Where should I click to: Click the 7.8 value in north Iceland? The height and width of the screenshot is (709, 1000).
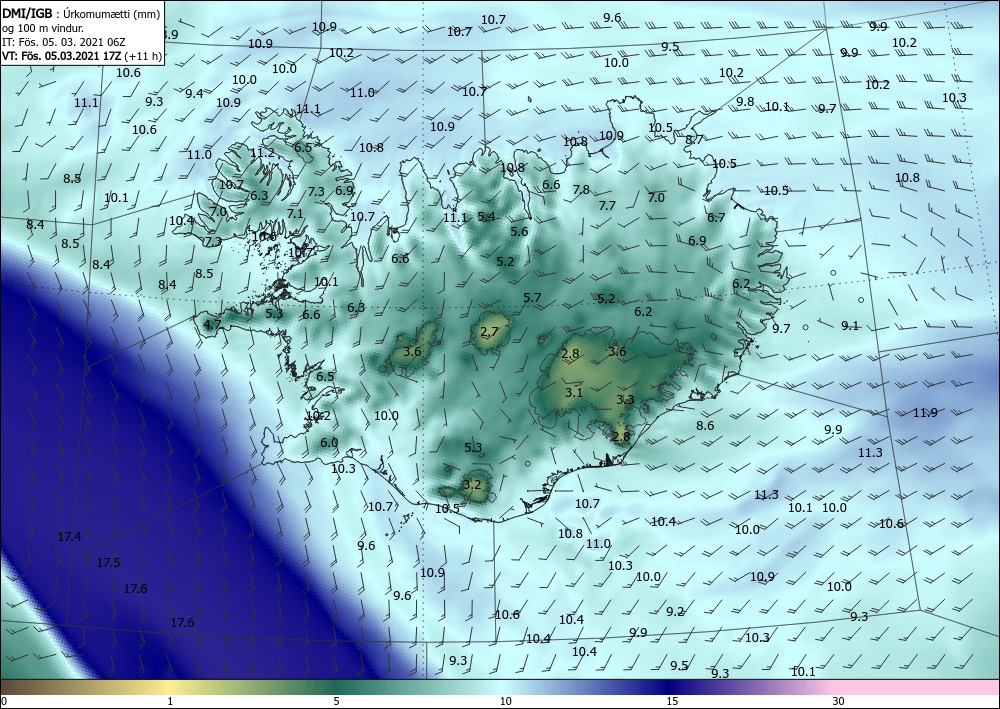pos(581,189)
